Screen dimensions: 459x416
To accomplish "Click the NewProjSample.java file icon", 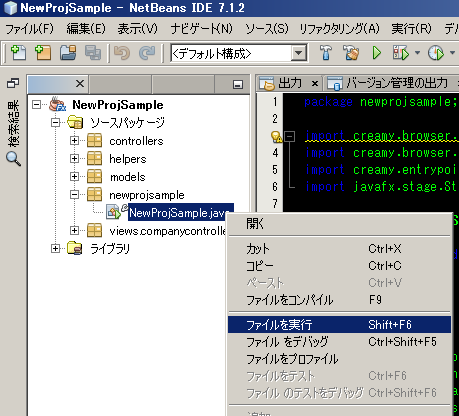I will (113, 212).
